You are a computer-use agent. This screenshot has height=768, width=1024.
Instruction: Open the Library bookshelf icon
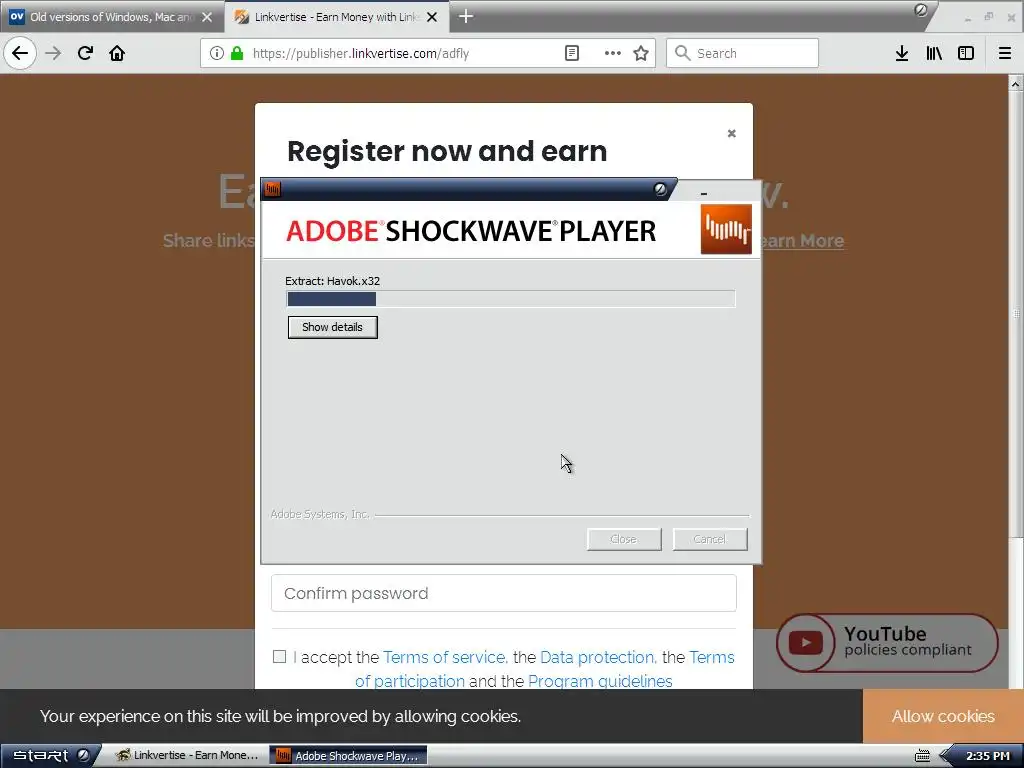[x=934, y=53]
